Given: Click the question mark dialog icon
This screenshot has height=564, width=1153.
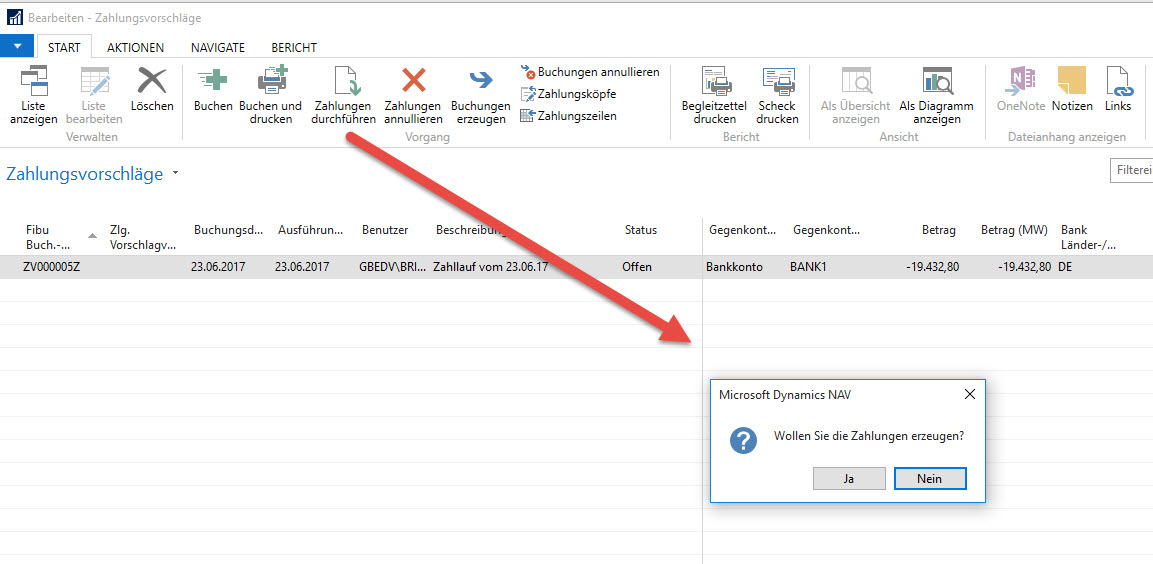Looking at the screenshot, I should coord(743,440).
